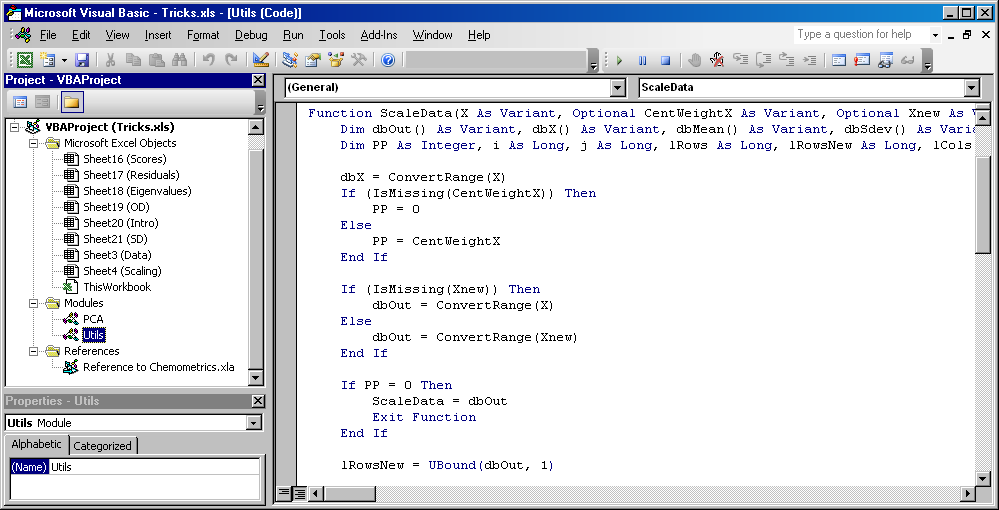Open the File menu

coord(48,35)
